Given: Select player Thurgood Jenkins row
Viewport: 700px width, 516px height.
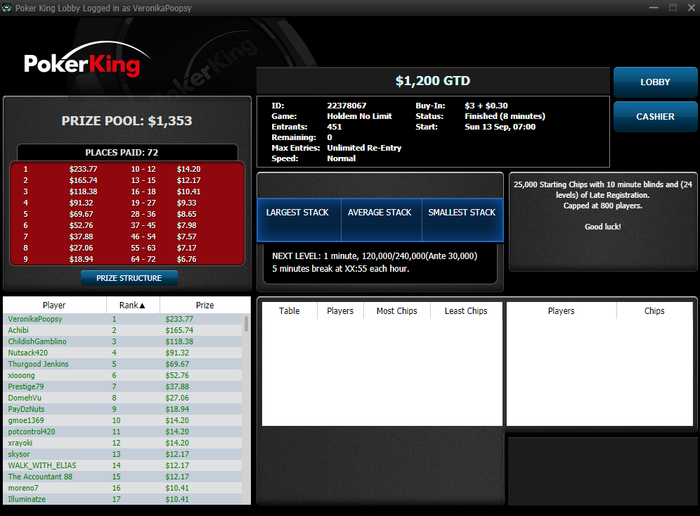Looking at the screenshot, I should point(123,364).
